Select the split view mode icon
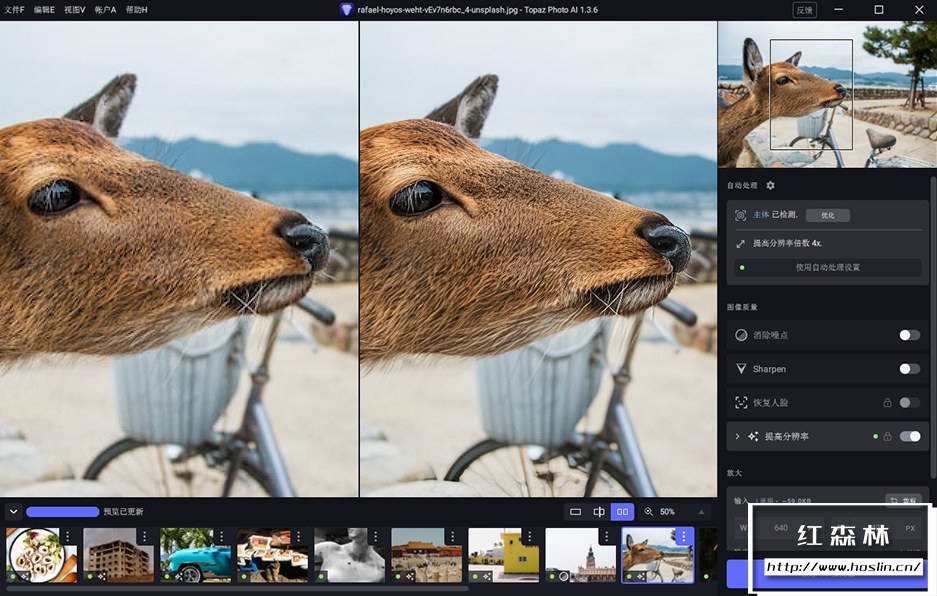Screen dimensions: 937x596 (x=599, y=512)
